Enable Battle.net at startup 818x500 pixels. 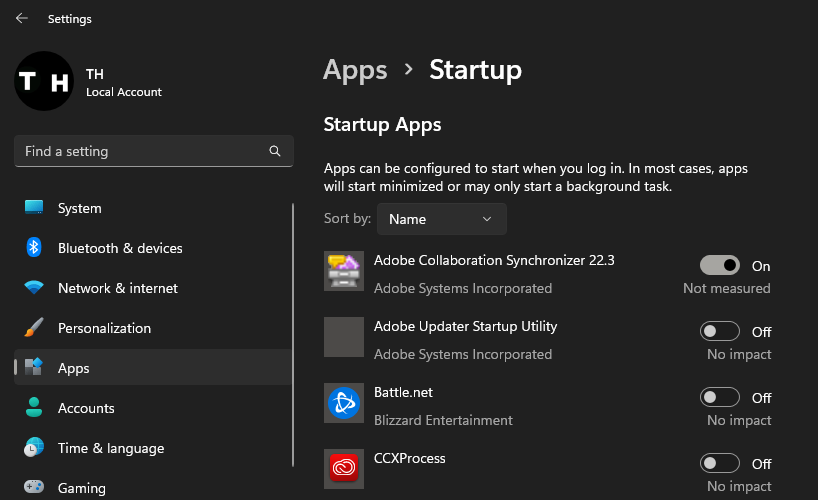(719, 397)
